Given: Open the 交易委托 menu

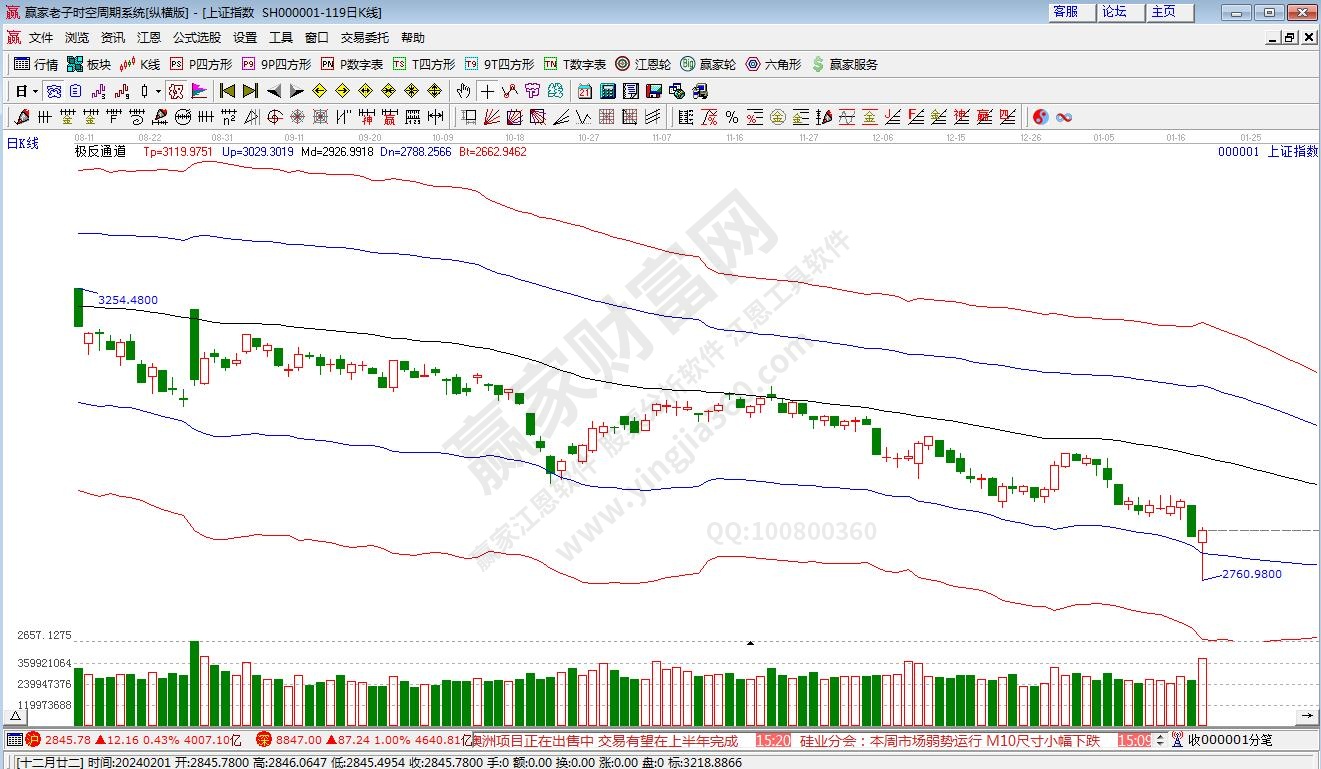Looking at the screenshot, I should (365, 38).
